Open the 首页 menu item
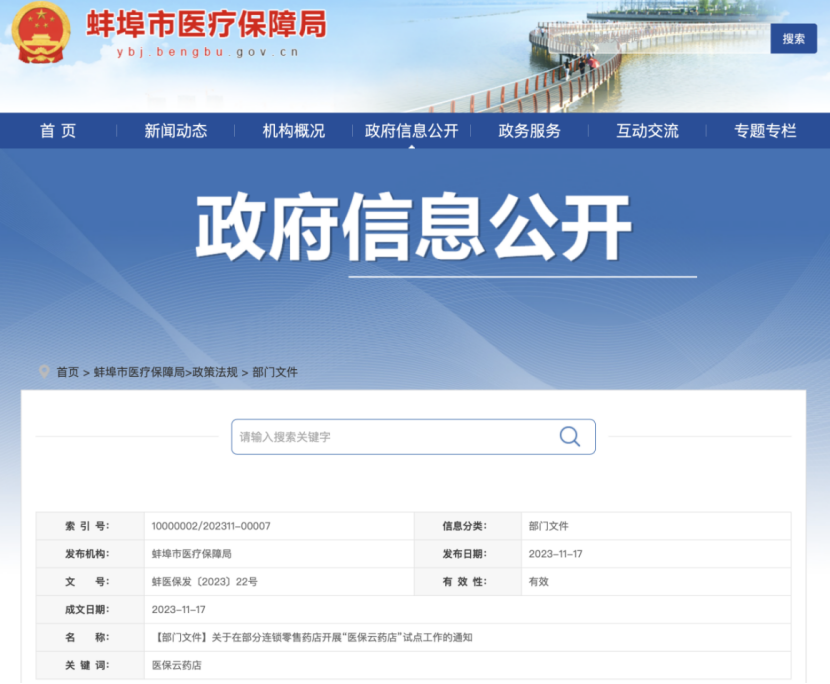Viewport: 830px width, 684px height. [60, 131]
